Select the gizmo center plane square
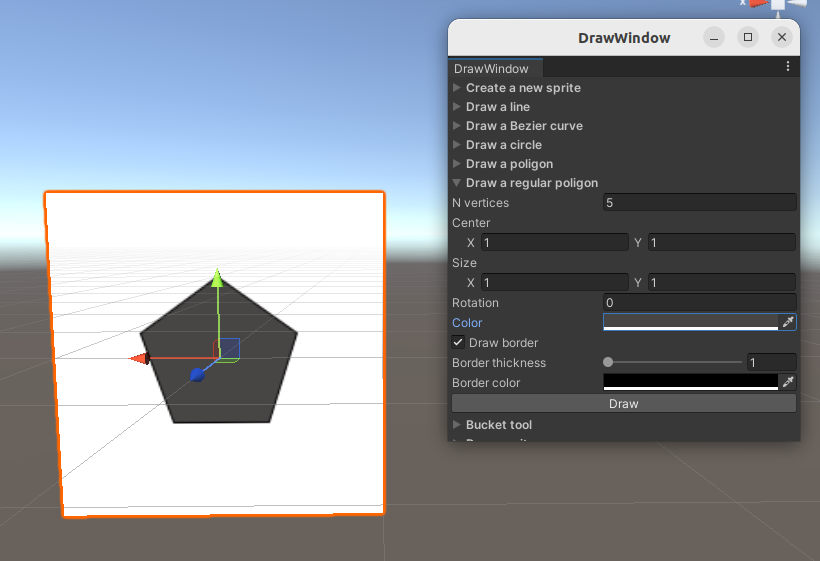This screenshot has height=561, width=820. point(229,348)
